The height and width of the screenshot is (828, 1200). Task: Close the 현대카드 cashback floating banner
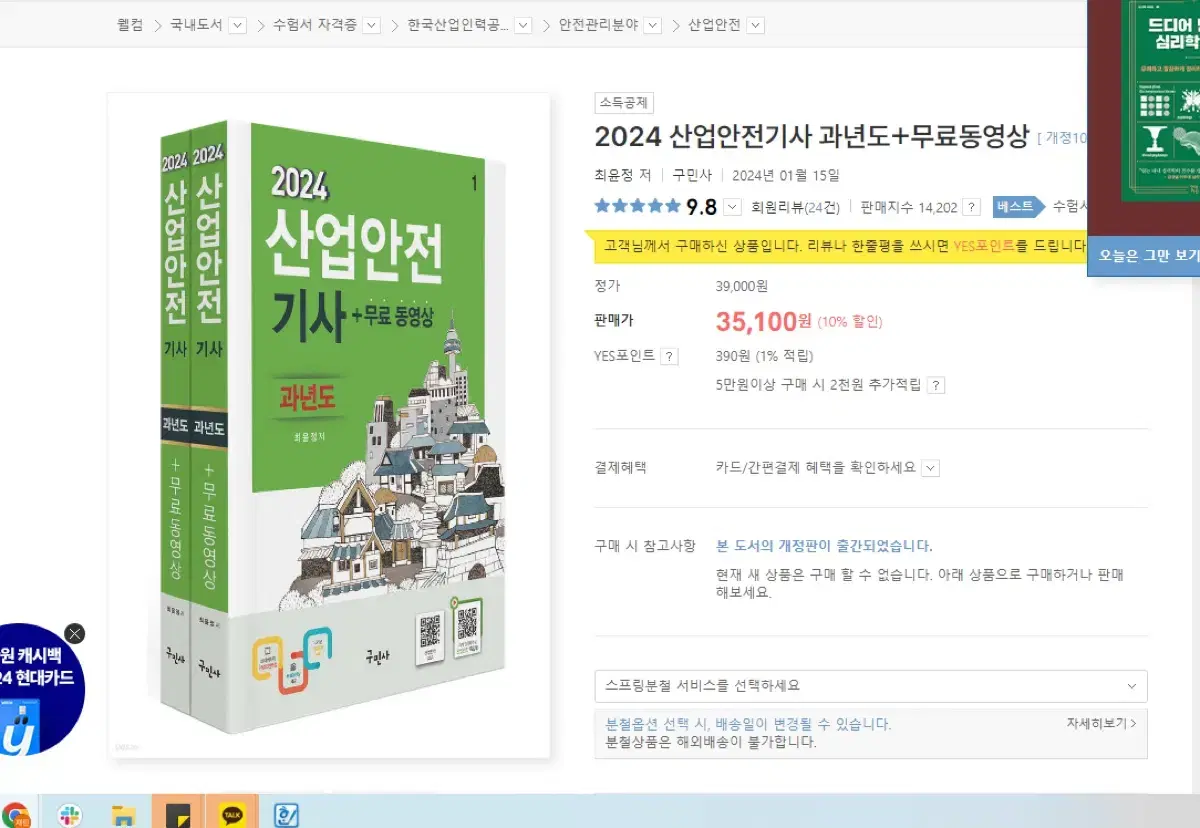[75, 633]
